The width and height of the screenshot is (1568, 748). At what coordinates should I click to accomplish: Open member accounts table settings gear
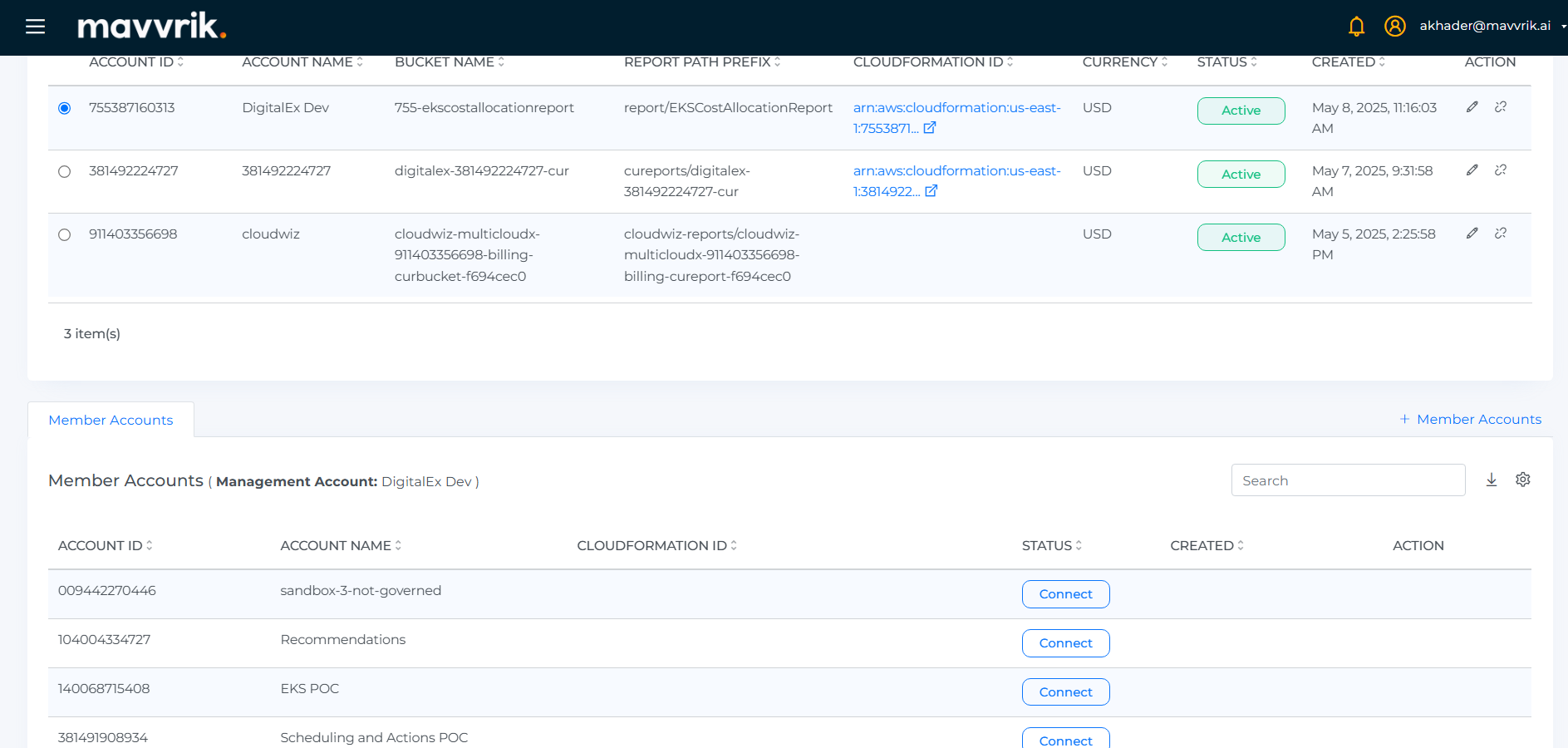click(x=1522, y=480)
